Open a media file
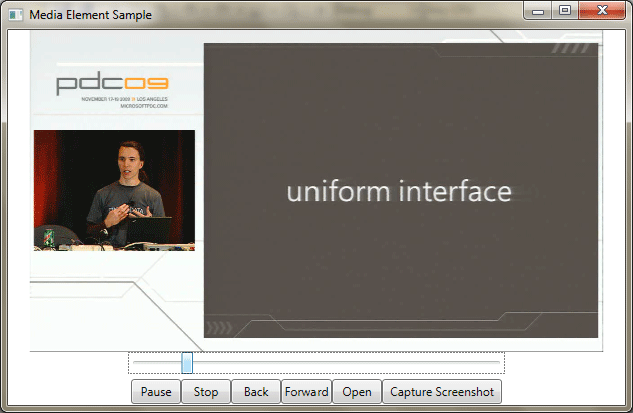The height and width of the screenshot is (413, 633). (357, 392)
